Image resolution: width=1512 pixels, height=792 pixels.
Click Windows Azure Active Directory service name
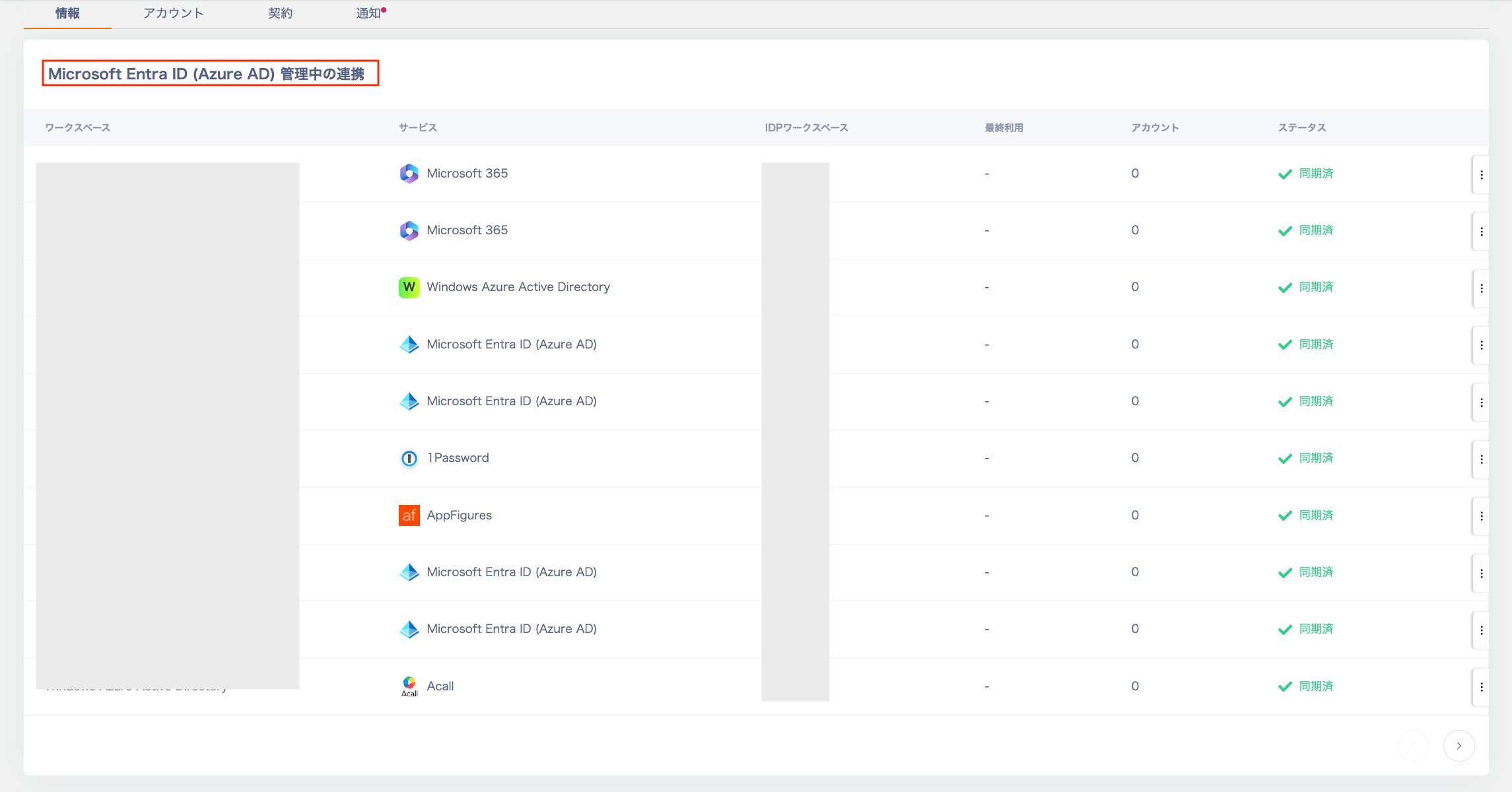[x=518, y=286]
